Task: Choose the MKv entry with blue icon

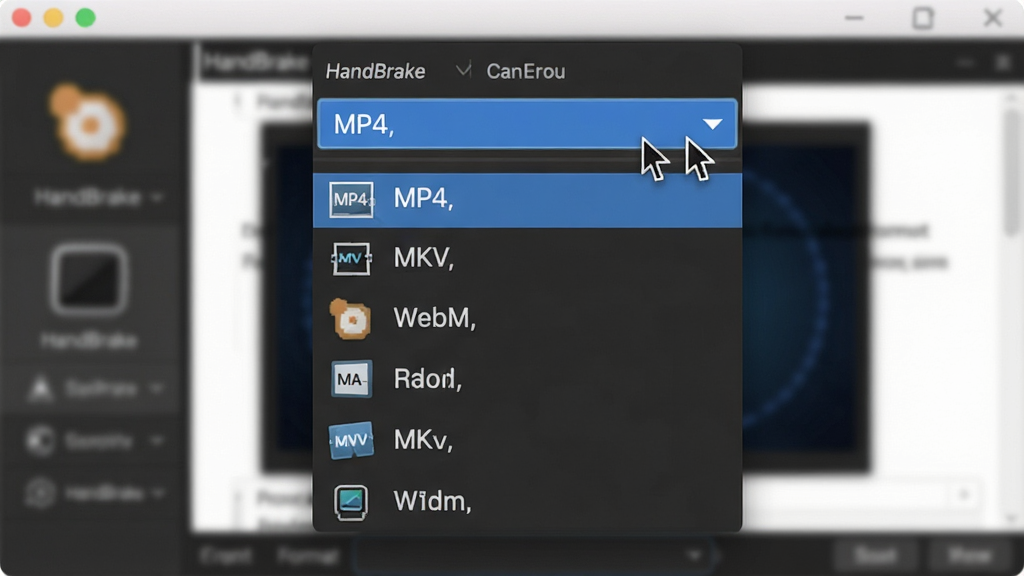Action: 527,440
